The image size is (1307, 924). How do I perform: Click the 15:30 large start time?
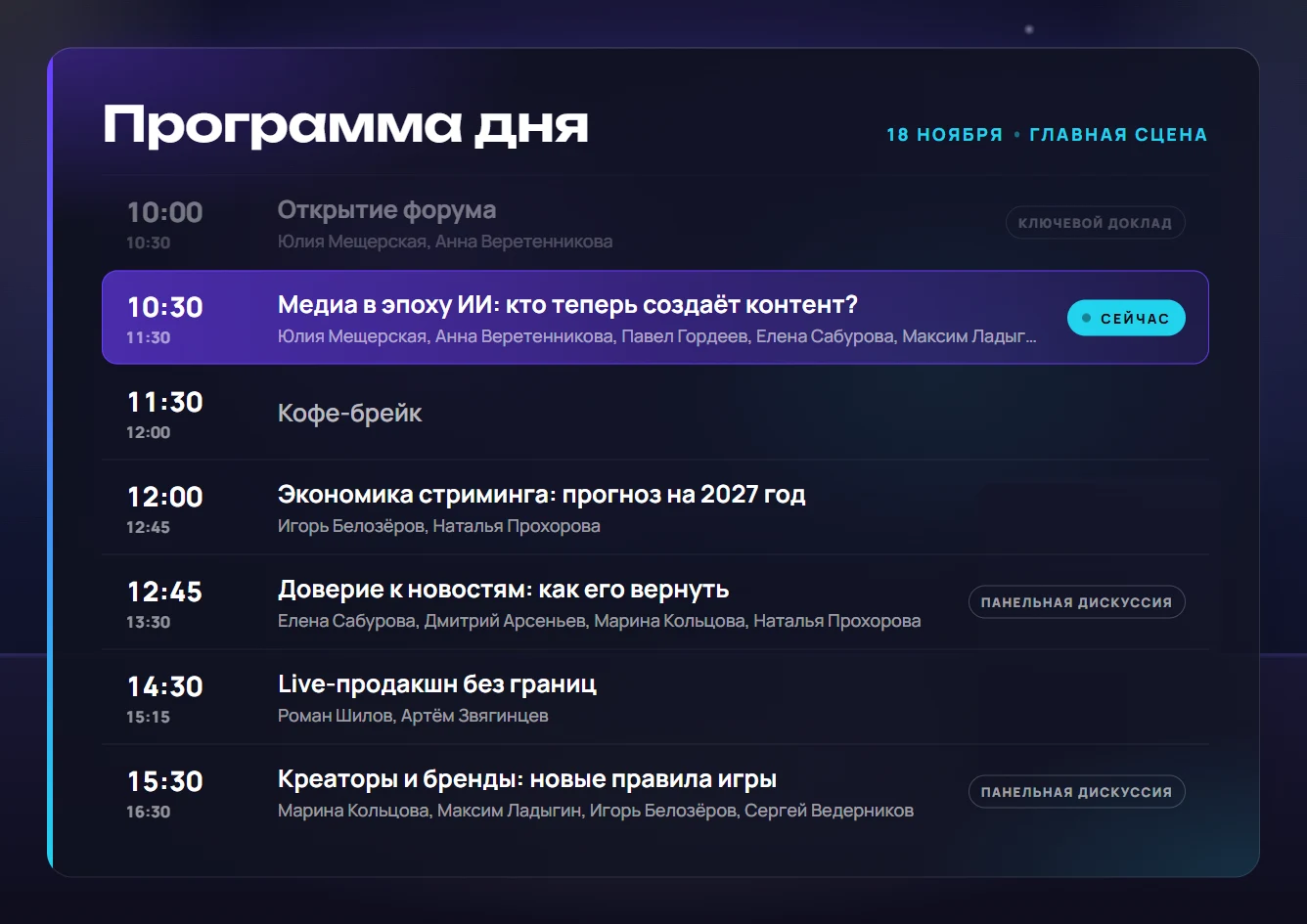point(164,781)
